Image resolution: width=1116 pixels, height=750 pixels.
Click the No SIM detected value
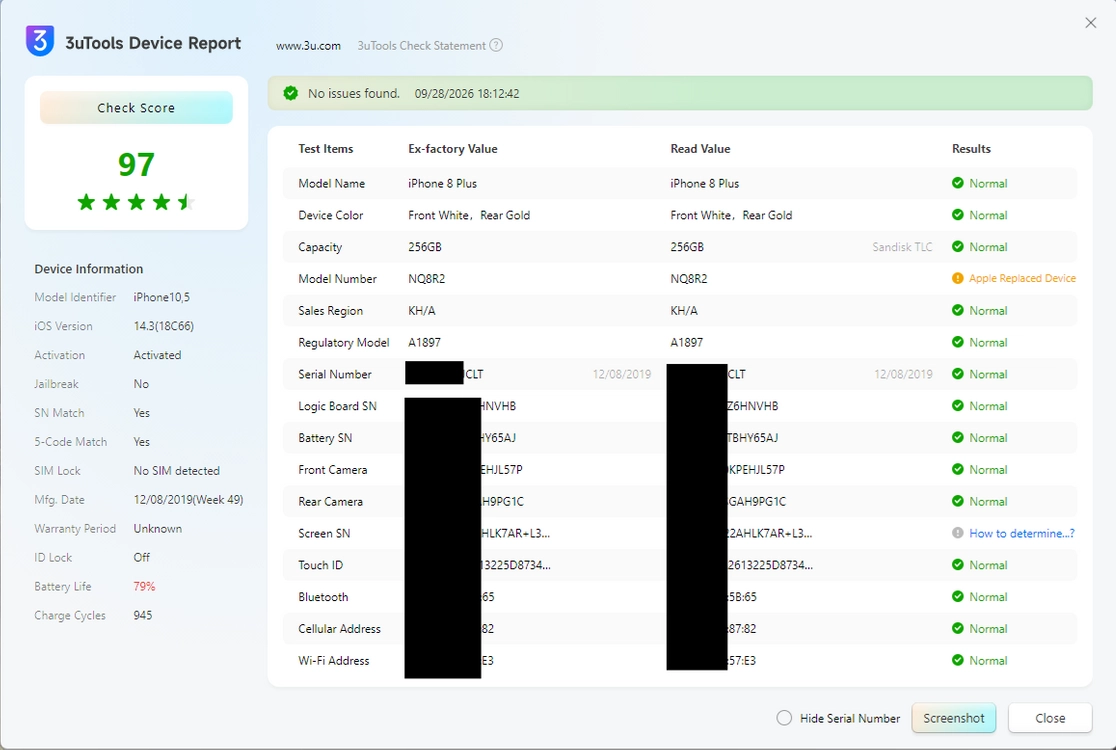point(177,470)
